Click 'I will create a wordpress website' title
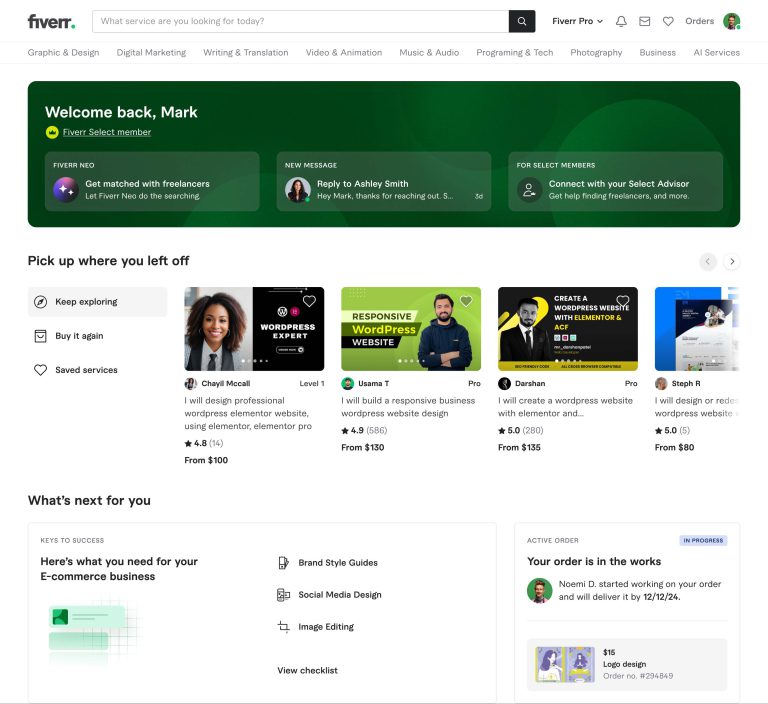768x704 pixels. [565, 407]
